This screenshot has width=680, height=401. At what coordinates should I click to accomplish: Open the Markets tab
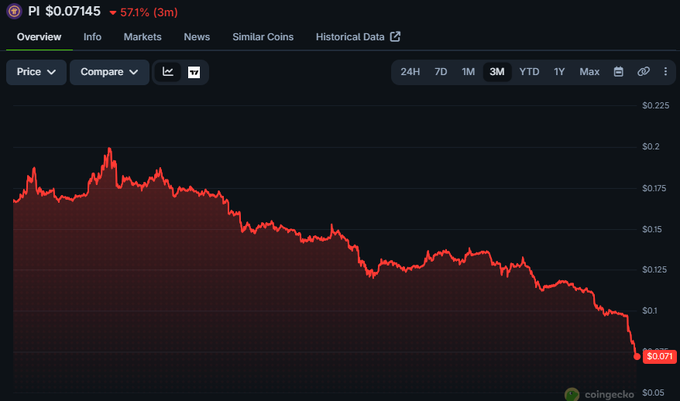(x=142, y=37)
